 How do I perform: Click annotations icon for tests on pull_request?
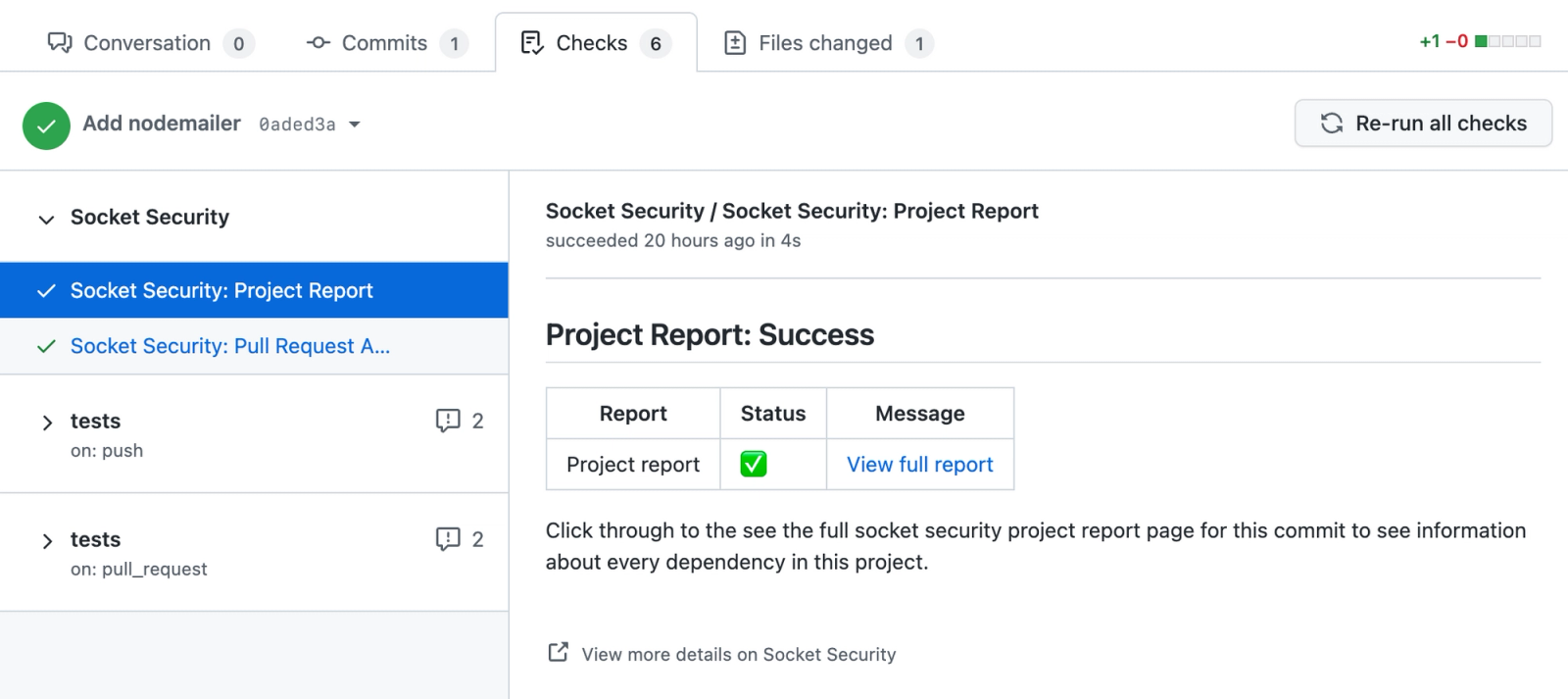click(x=448, y=539)
